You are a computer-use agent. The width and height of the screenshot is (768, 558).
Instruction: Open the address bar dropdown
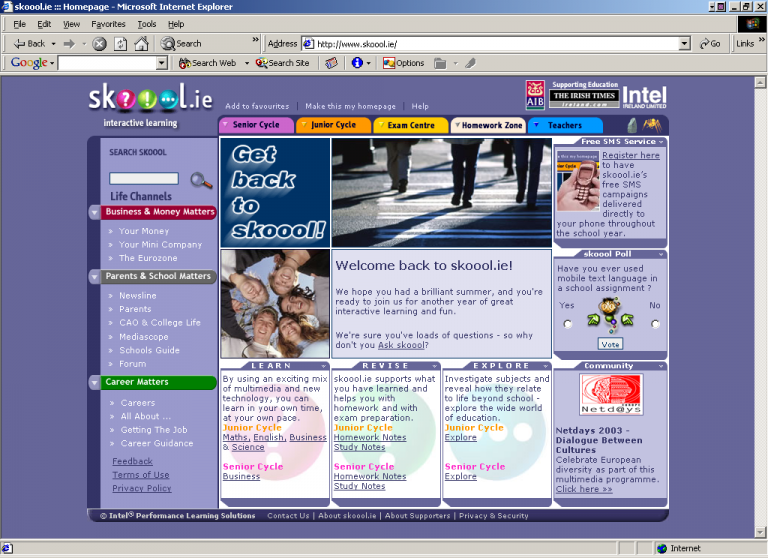[x=684, y=44]
